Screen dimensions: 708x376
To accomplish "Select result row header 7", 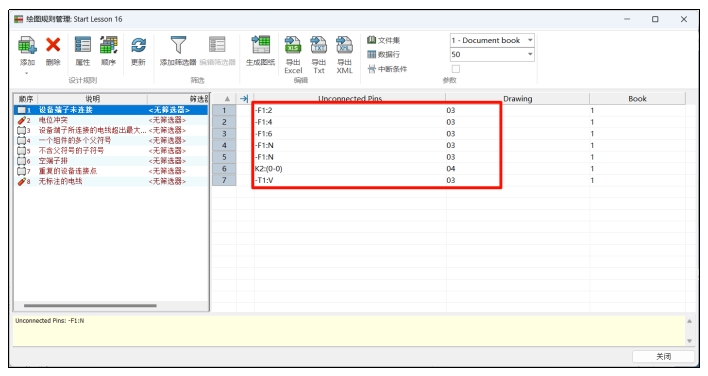I will (x=224, y=180).
